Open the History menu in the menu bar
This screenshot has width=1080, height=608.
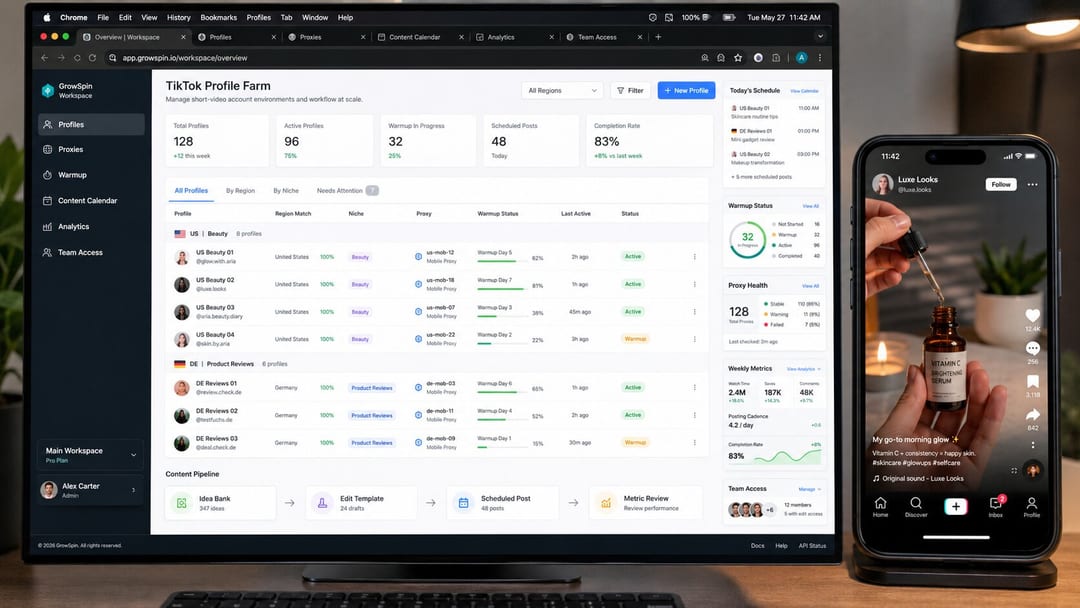(x=178, y=17)
